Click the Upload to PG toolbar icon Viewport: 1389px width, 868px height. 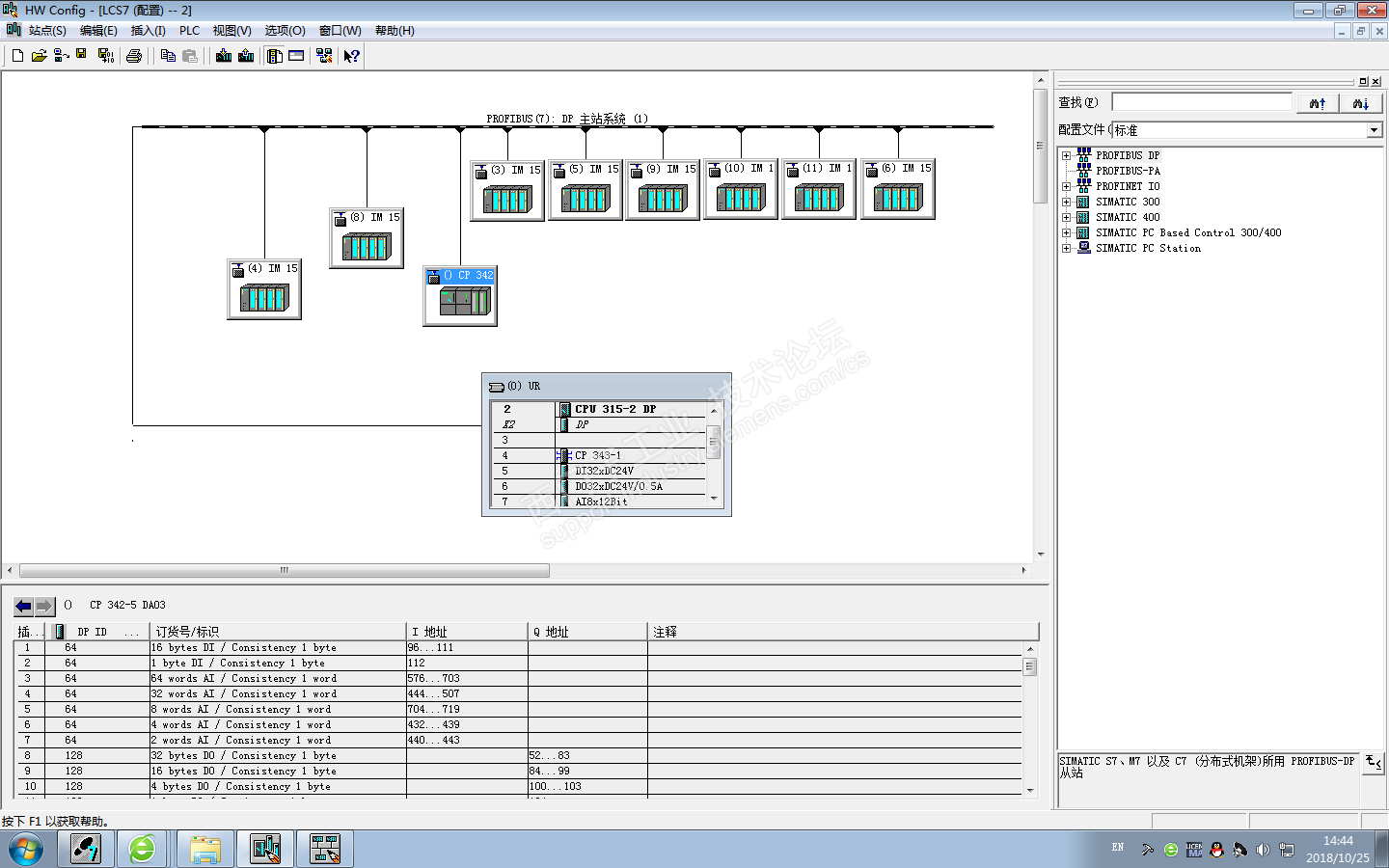pyautogui.click(x=246, y=56)
